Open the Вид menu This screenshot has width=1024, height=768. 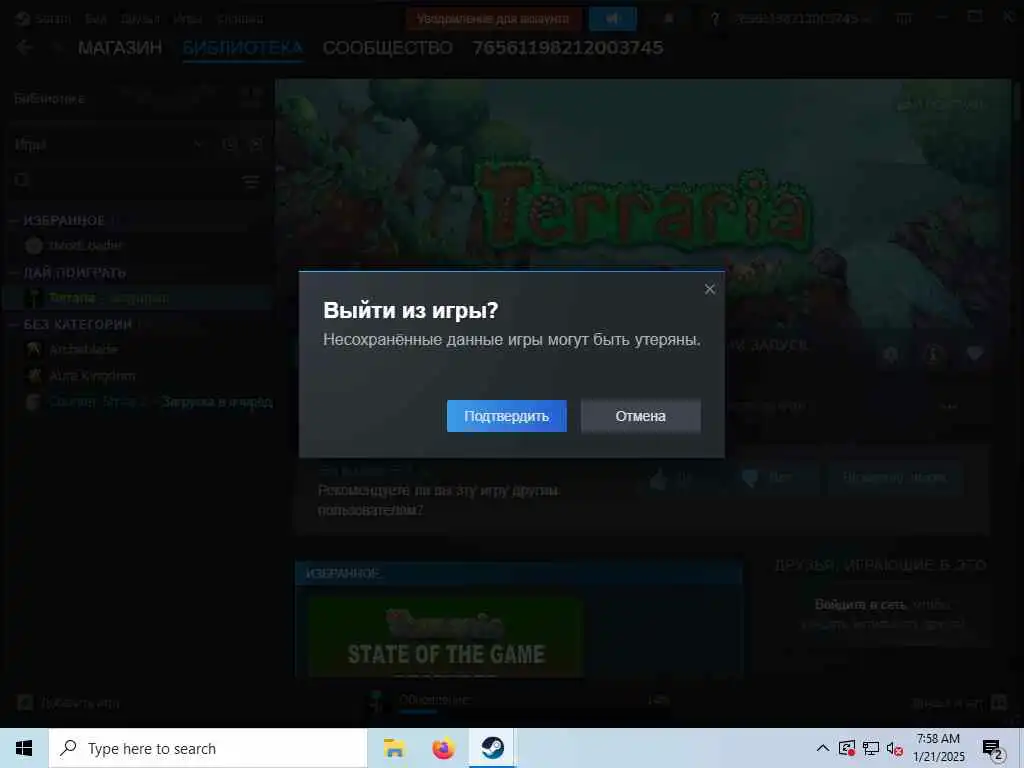96,19
